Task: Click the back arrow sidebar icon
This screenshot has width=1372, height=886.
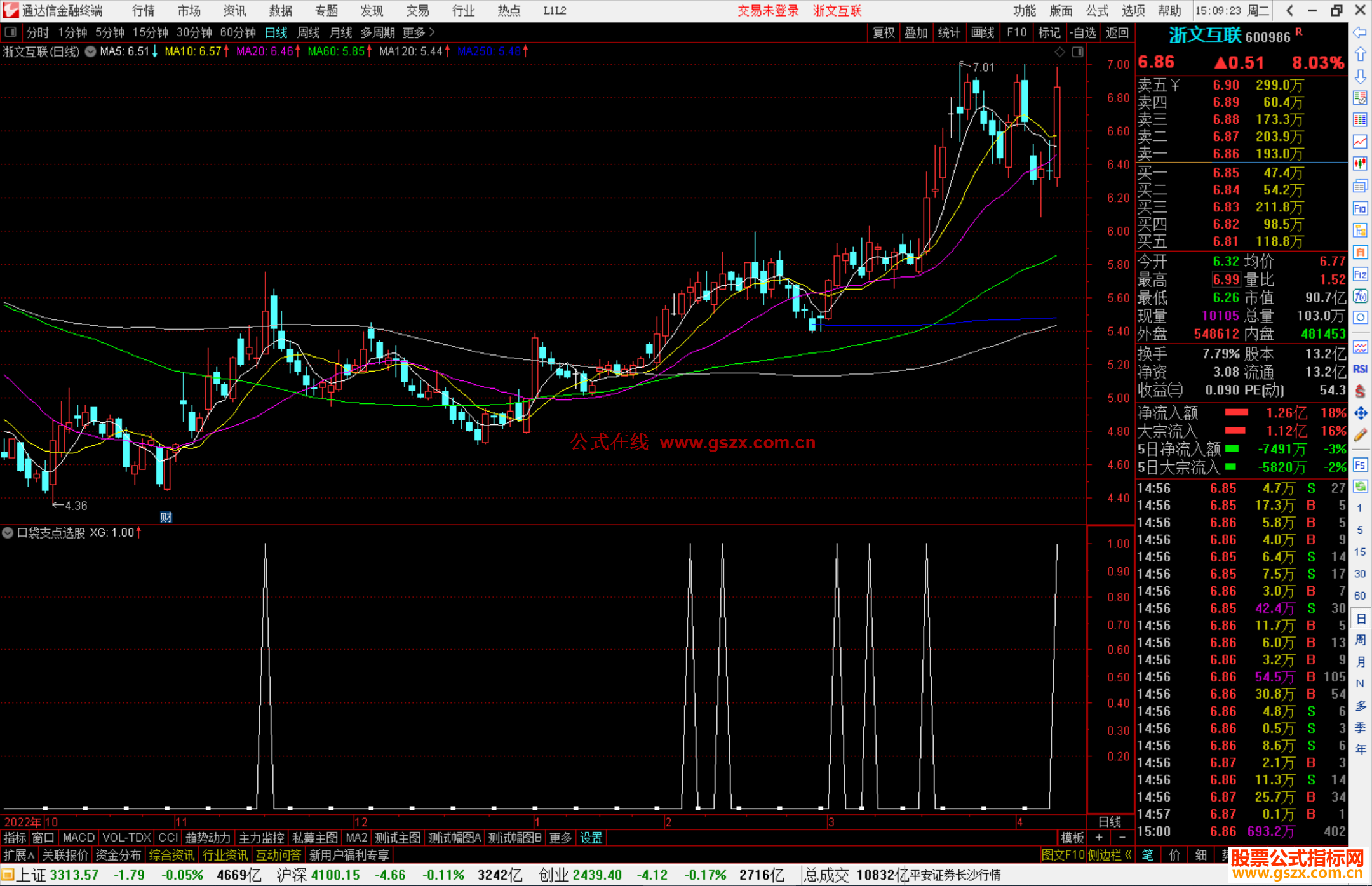Action: click(1360, 32)
